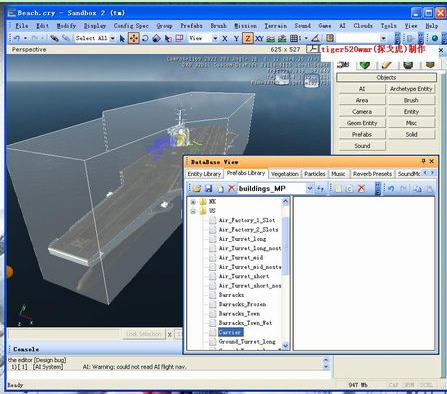Click the prefab tree vertical scrollbar
The width and height of the screenshot is (447, 394).
(285, 273)
